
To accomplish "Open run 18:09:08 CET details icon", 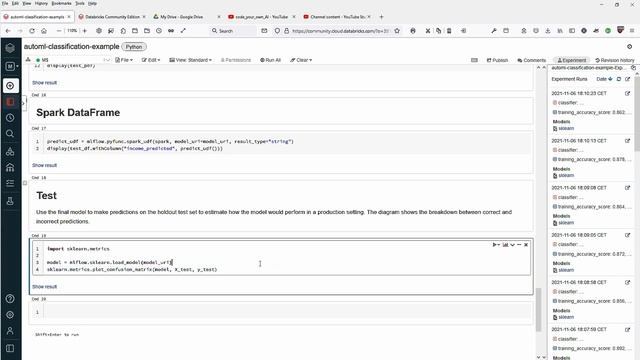I will tap(627, 188).
